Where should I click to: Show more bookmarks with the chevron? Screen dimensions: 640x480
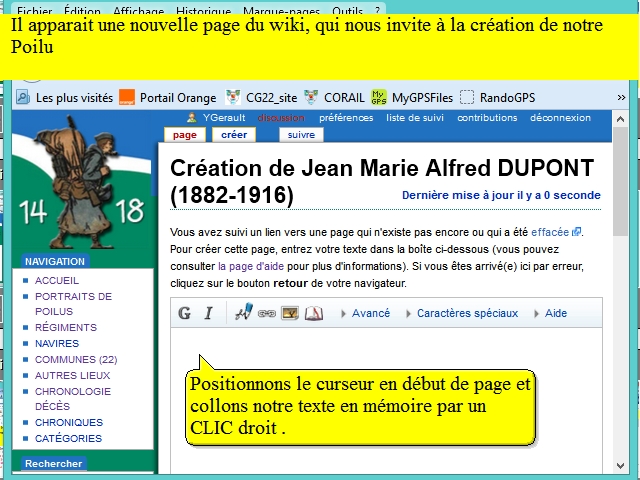coord(621,97)
